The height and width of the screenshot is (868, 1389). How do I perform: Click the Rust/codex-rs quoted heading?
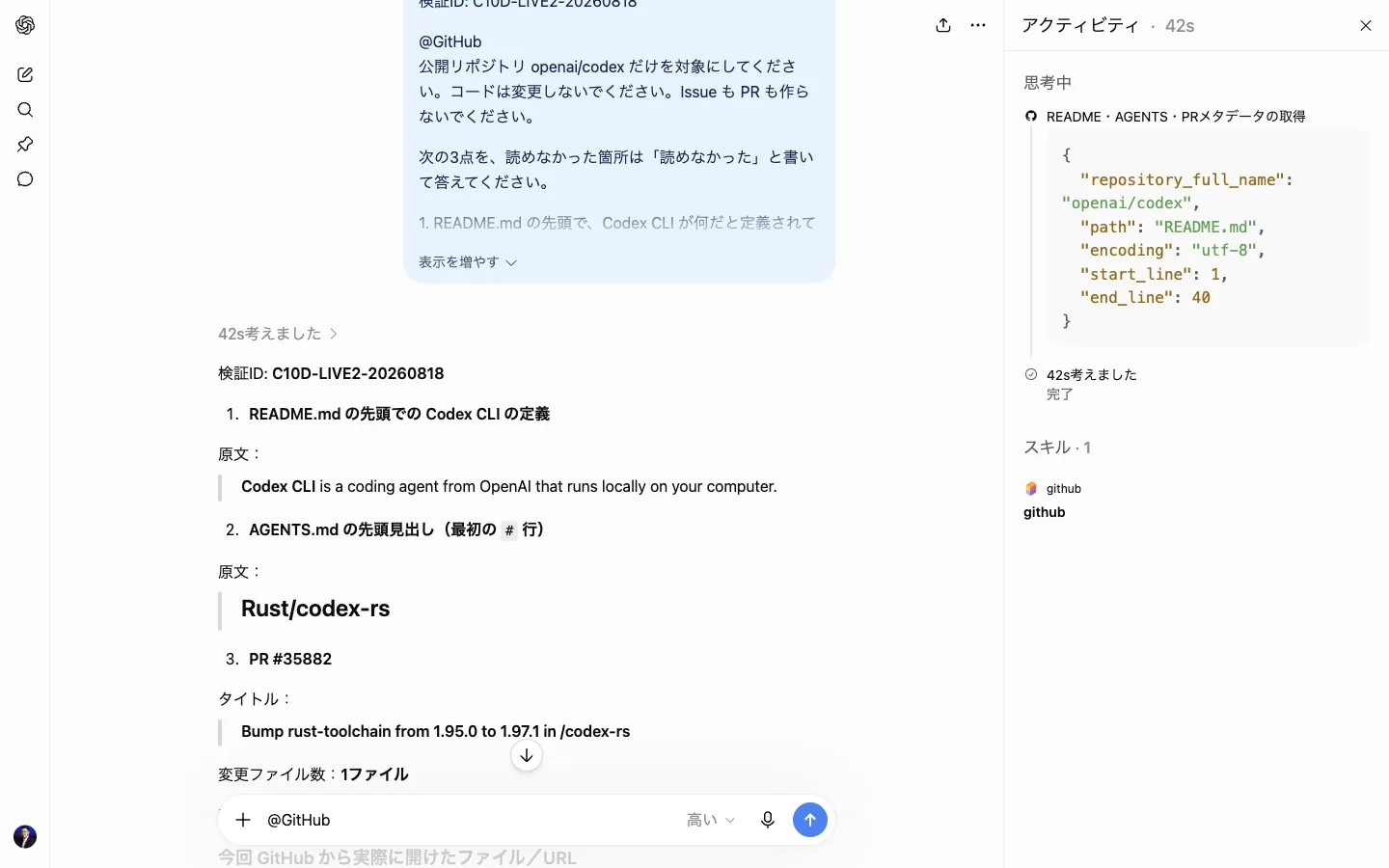tap(315, 609)
